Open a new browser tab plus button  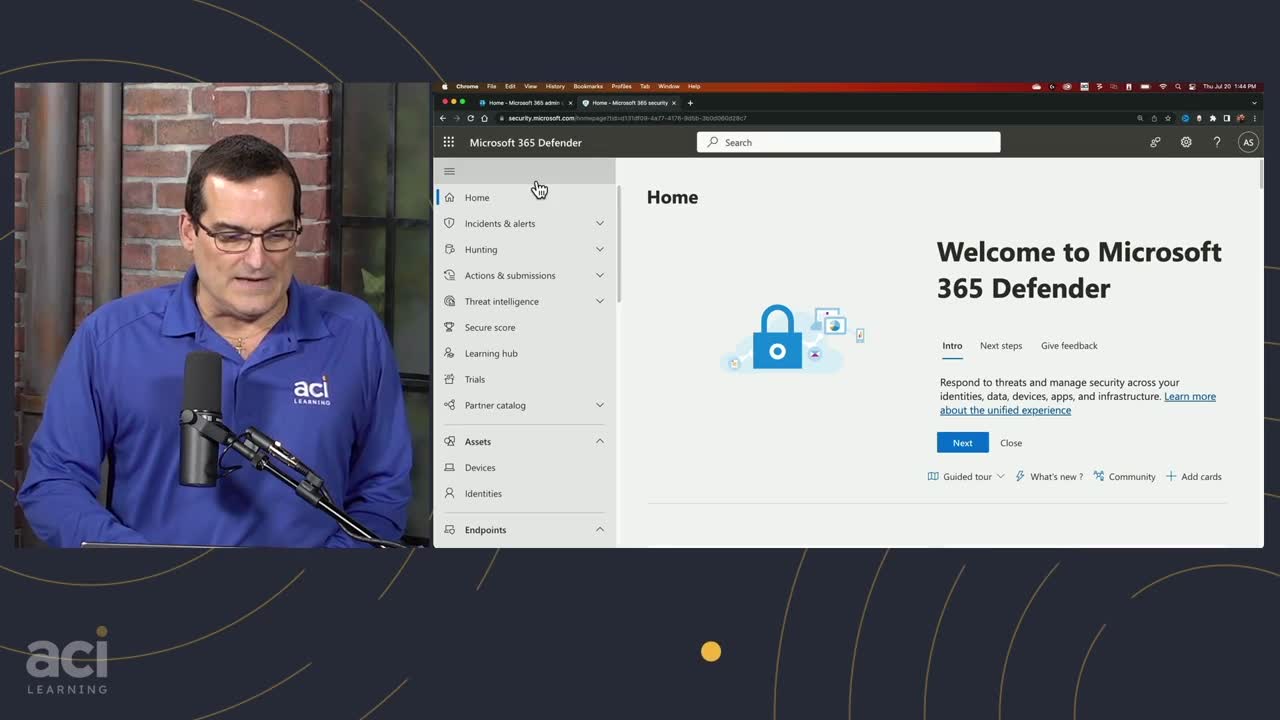[x=690, y=103]
